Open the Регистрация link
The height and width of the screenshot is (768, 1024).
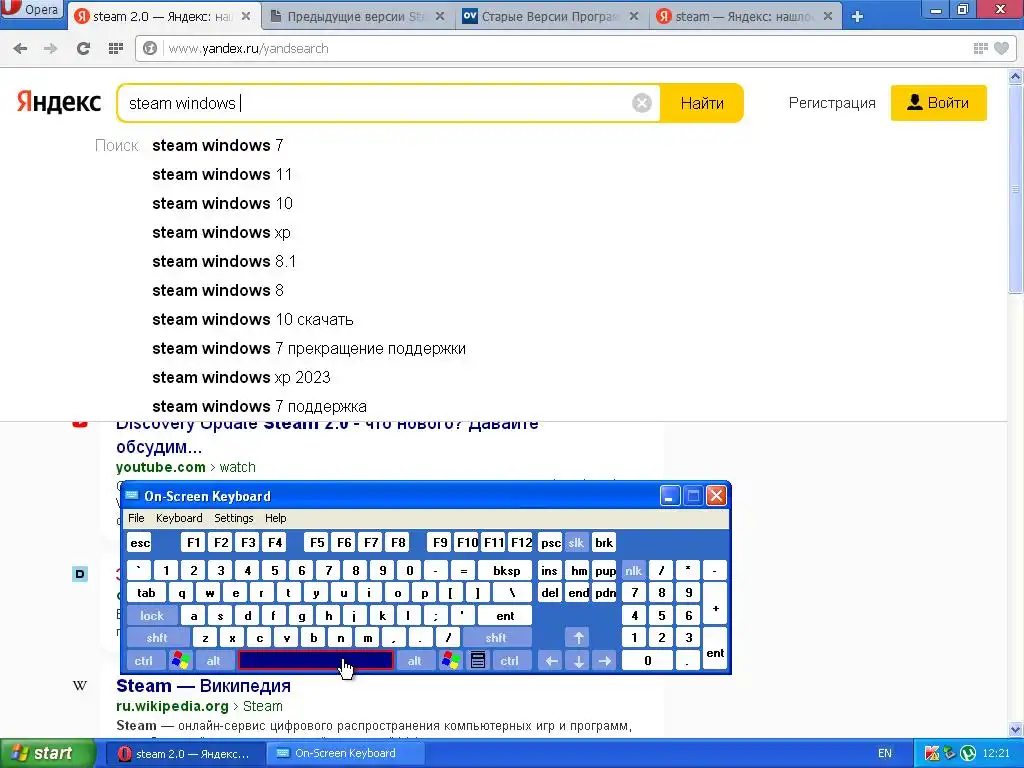(832, 103)
